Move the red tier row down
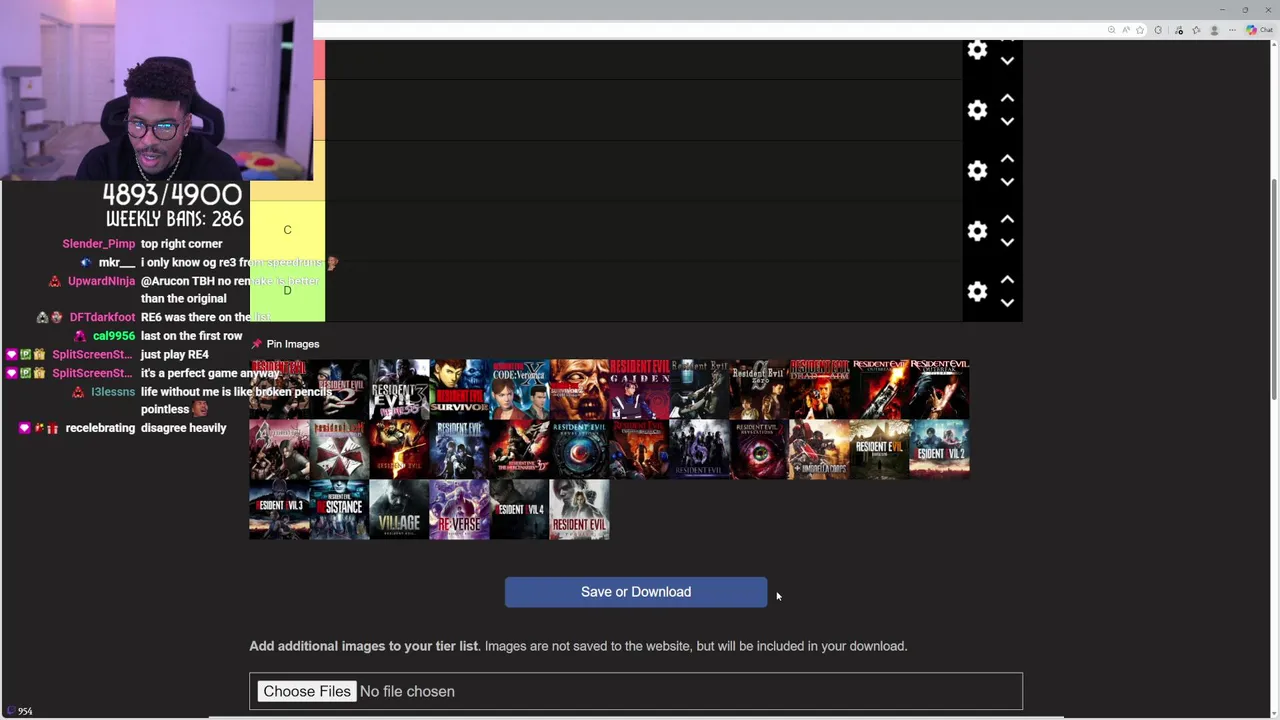This screenshot has width=1280, height=720. click(x=1007, y=61)
